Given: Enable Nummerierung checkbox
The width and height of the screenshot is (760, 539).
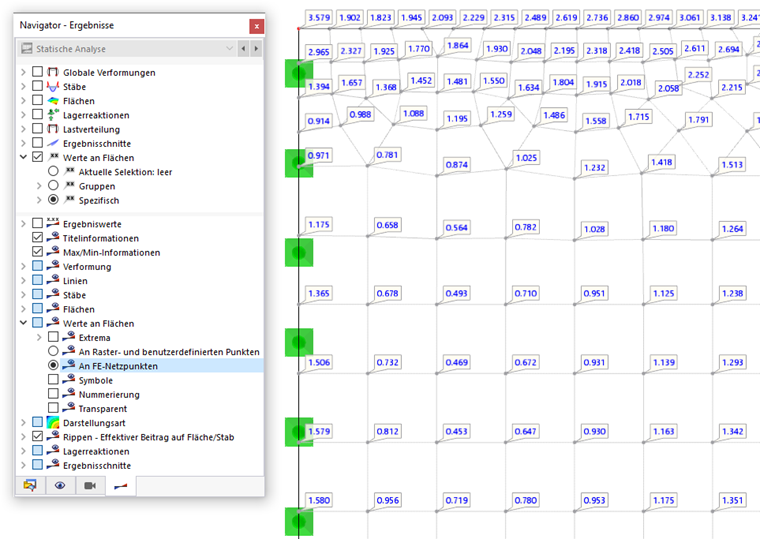Looking at the screenshot, I should click(53, 394).
